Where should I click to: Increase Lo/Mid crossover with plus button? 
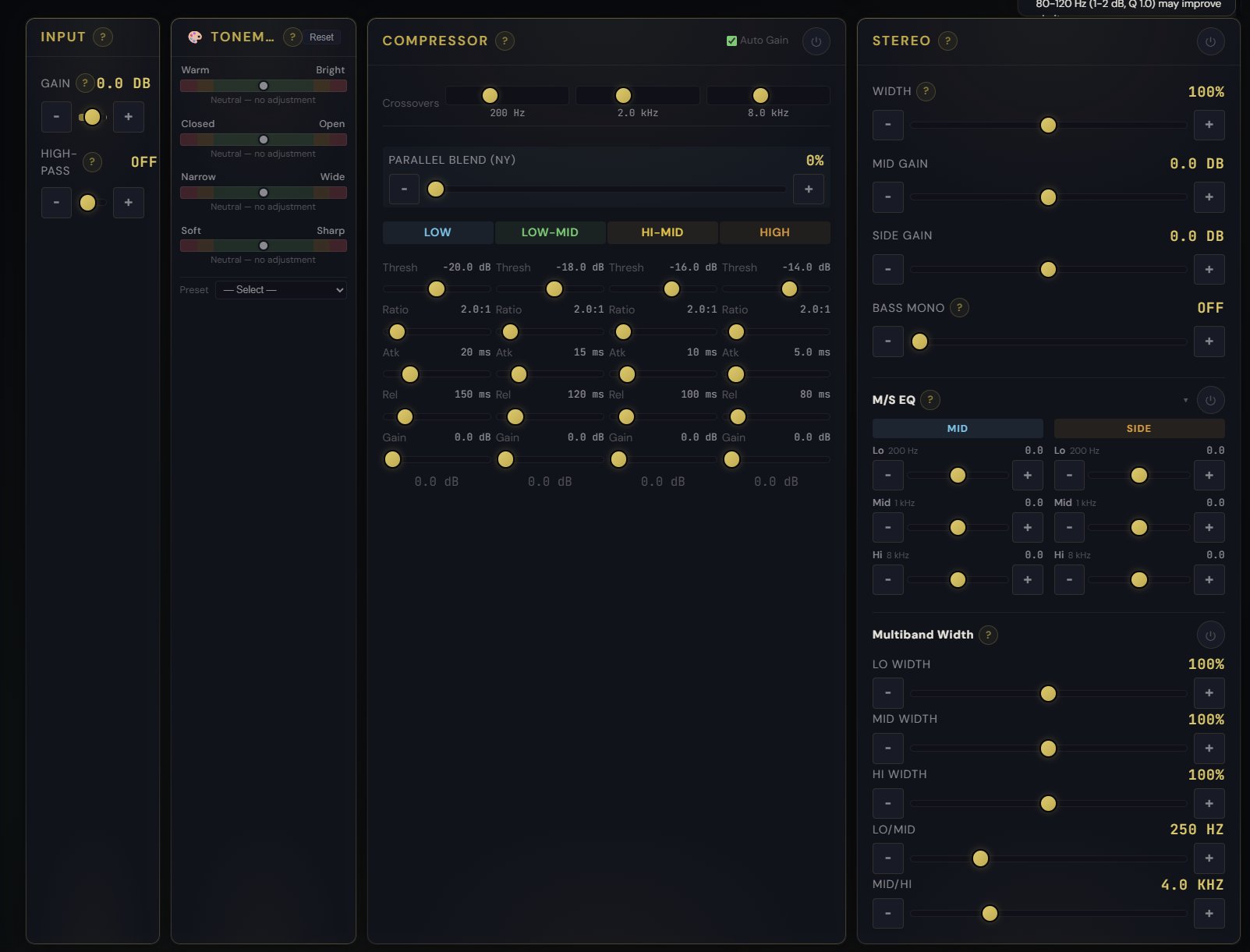(x=1209, y=858)
